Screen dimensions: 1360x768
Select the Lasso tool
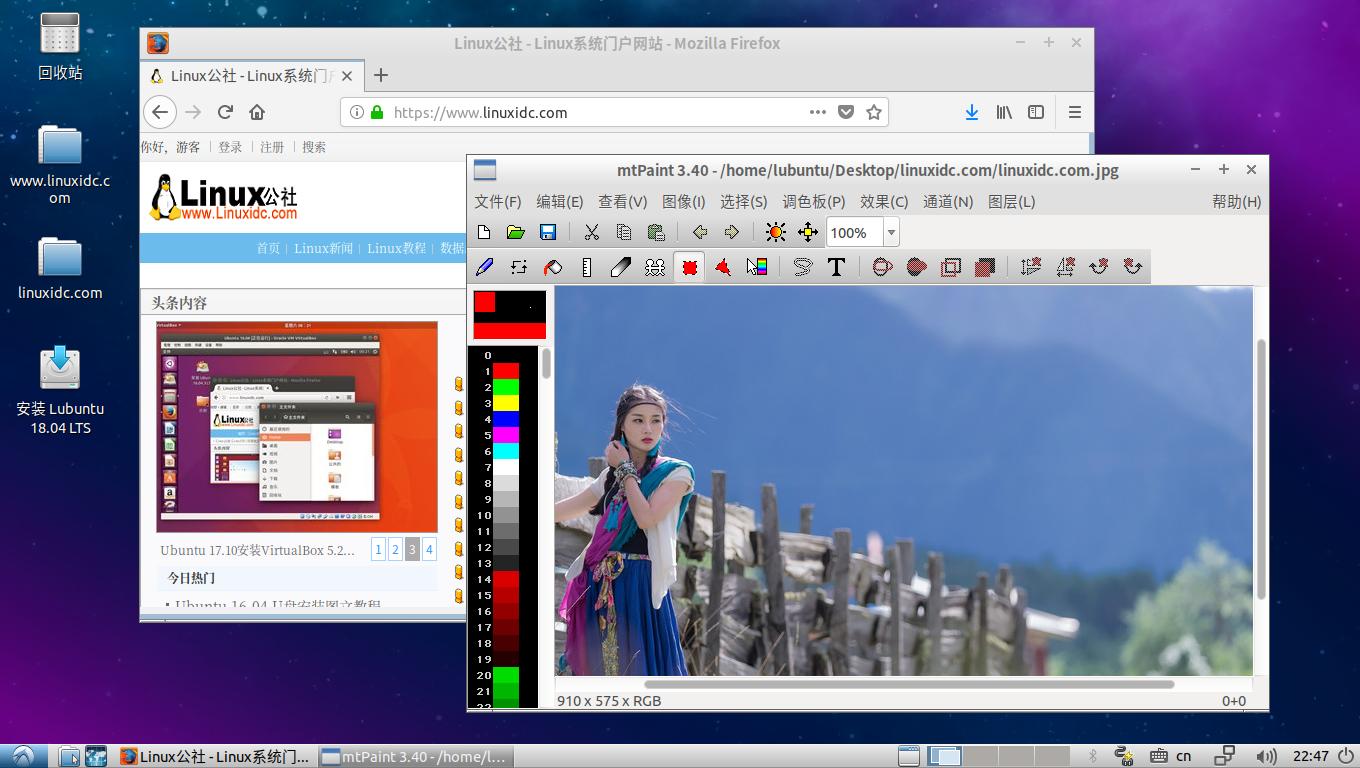[801, 266]
